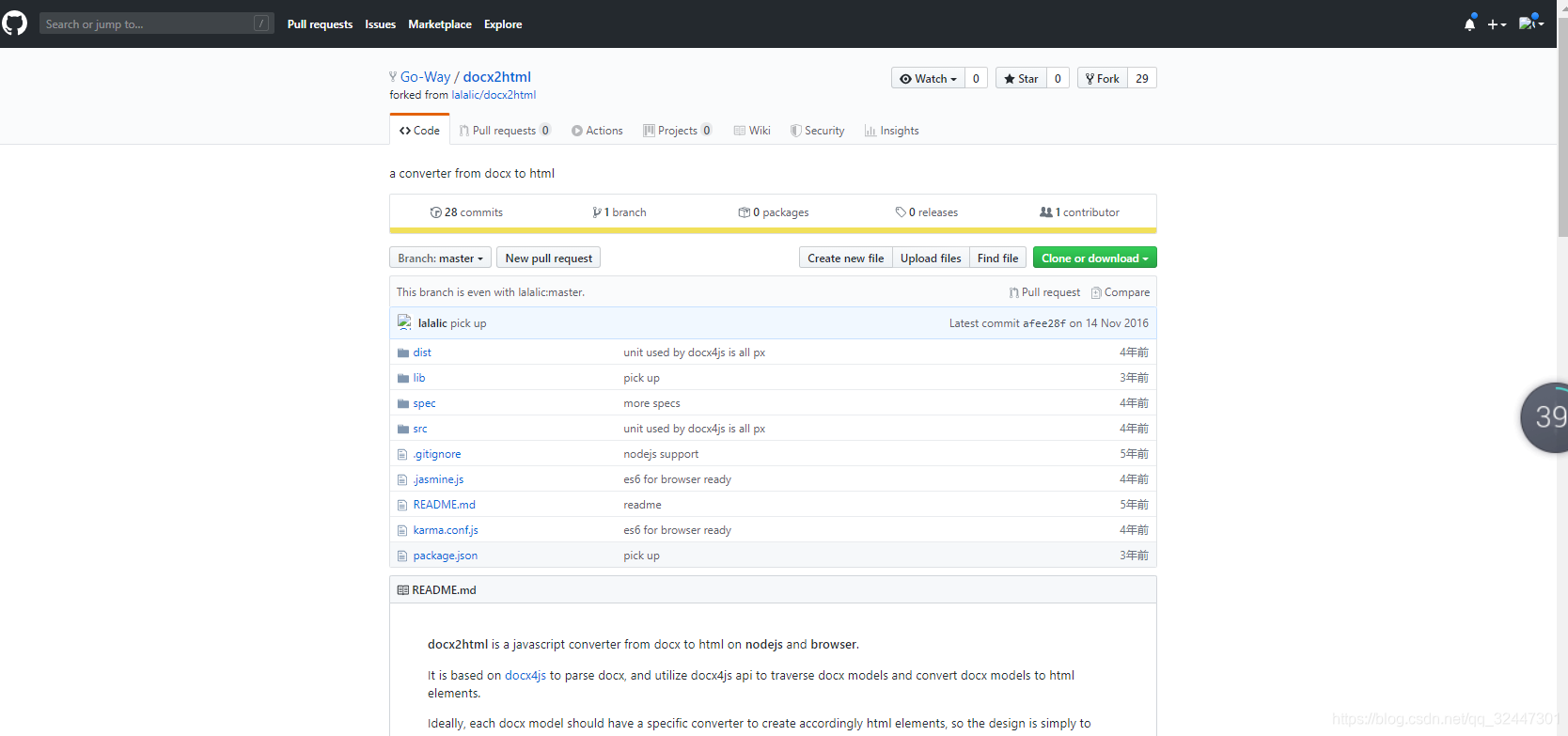Viewport: 1568px width, 736px height.
Task: Open the package.json file
Action: pos(445,556)
